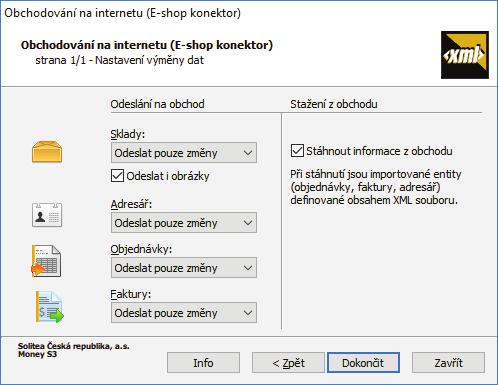The width and height of the screenshot is (498, 385).
Task: Open the Sklady dropdown list
Action: tap(184, 153)
